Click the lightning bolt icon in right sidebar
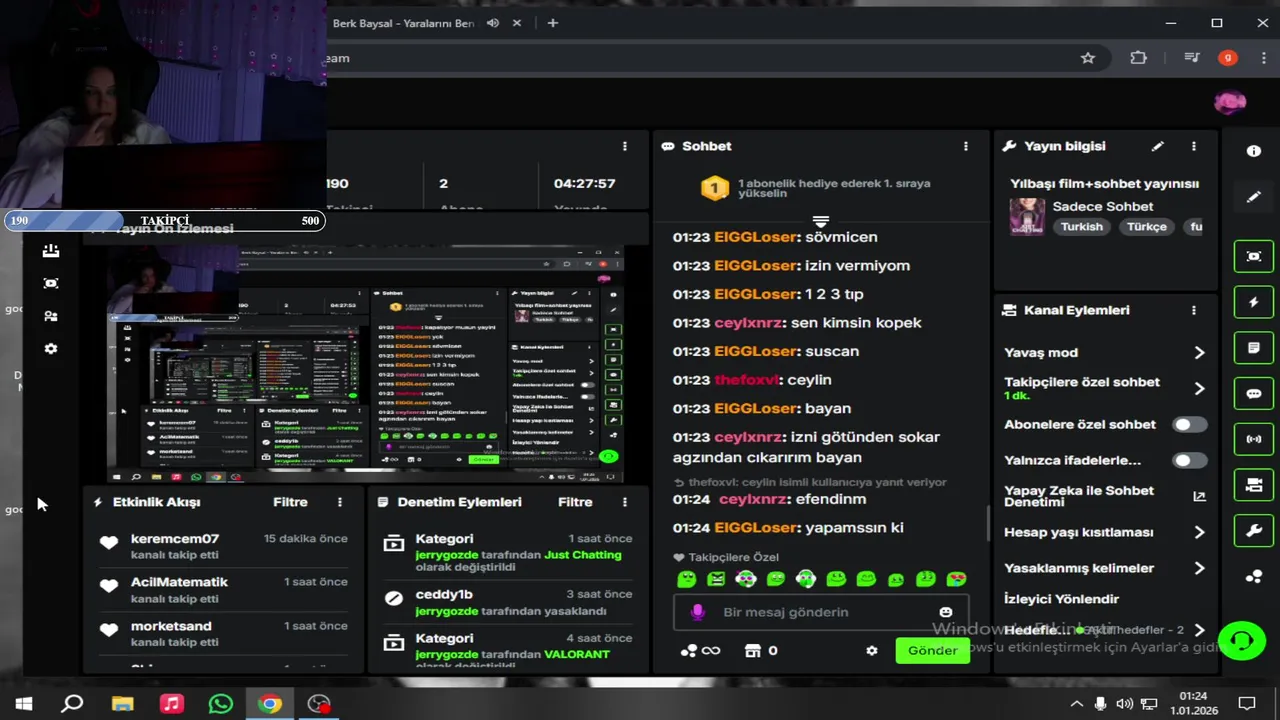This screenshot has height=720, width=1280. coord(1254,302)
